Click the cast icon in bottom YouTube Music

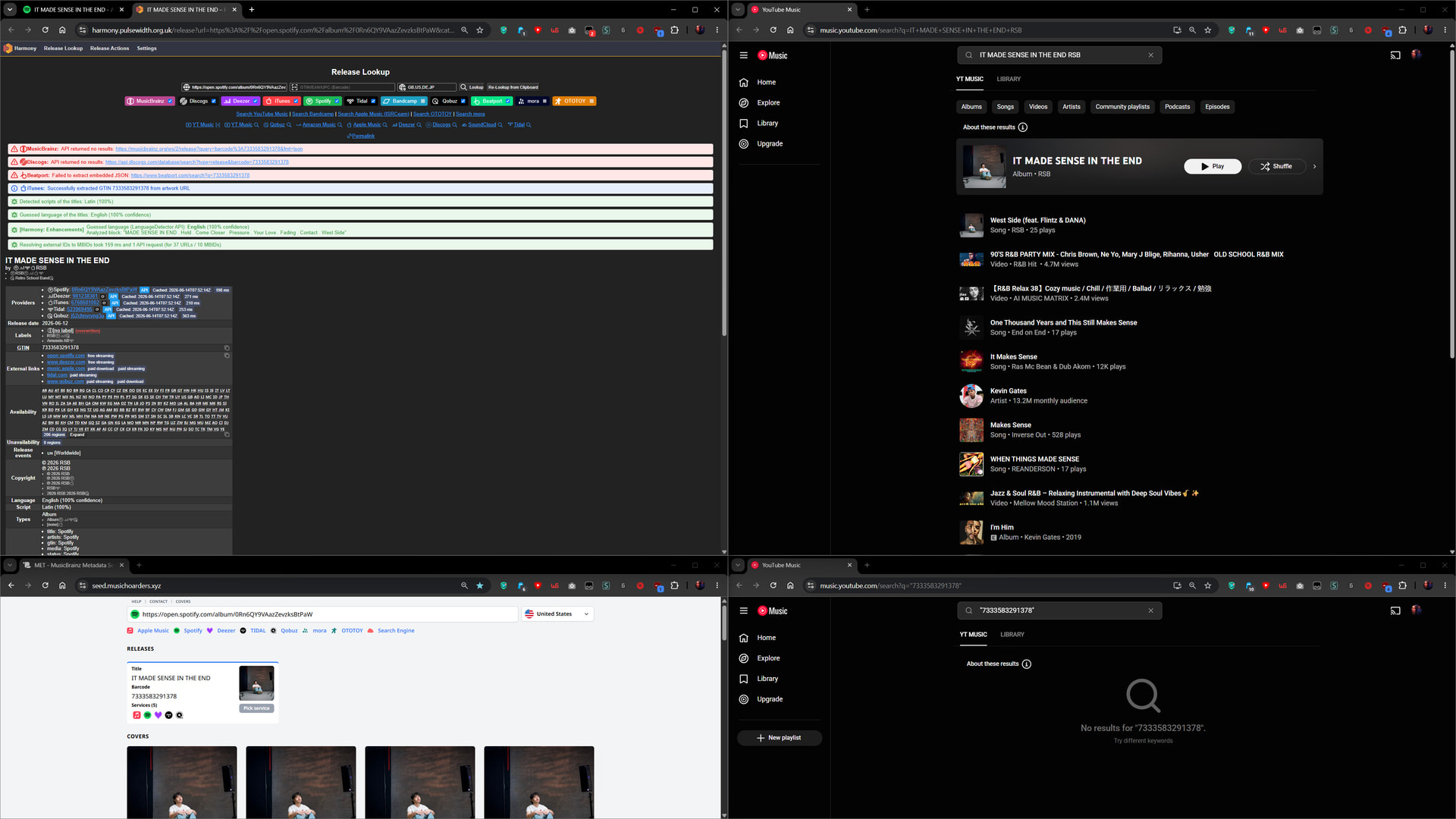pos(1395,611)
